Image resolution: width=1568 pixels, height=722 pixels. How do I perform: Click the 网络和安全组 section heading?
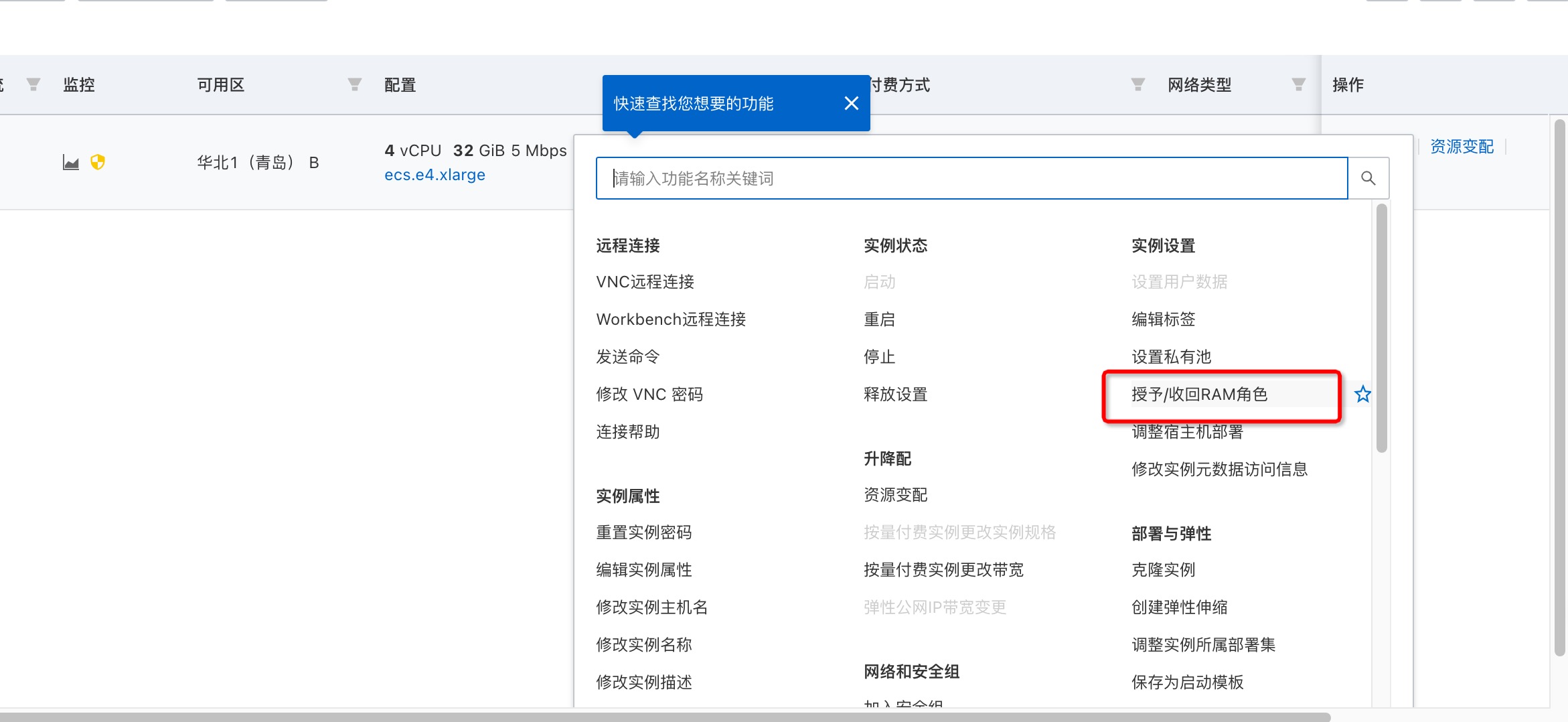912,672
